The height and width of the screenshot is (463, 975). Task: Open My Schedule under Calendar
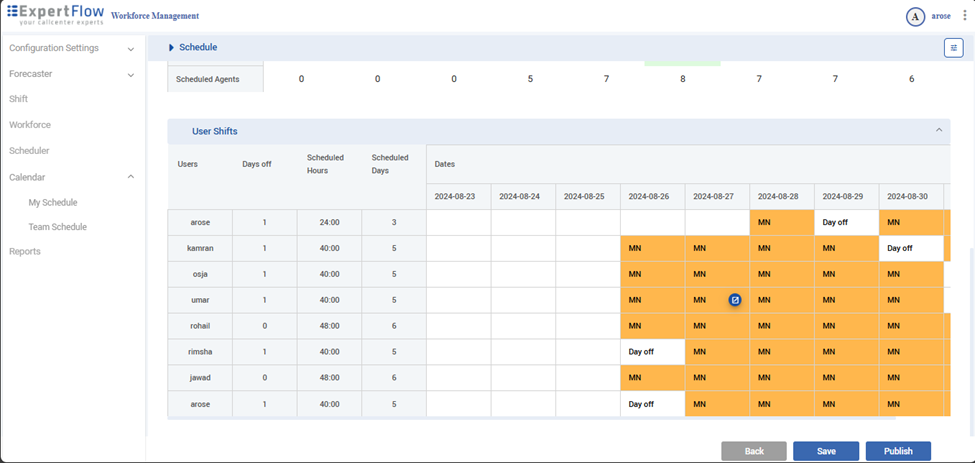53,203
